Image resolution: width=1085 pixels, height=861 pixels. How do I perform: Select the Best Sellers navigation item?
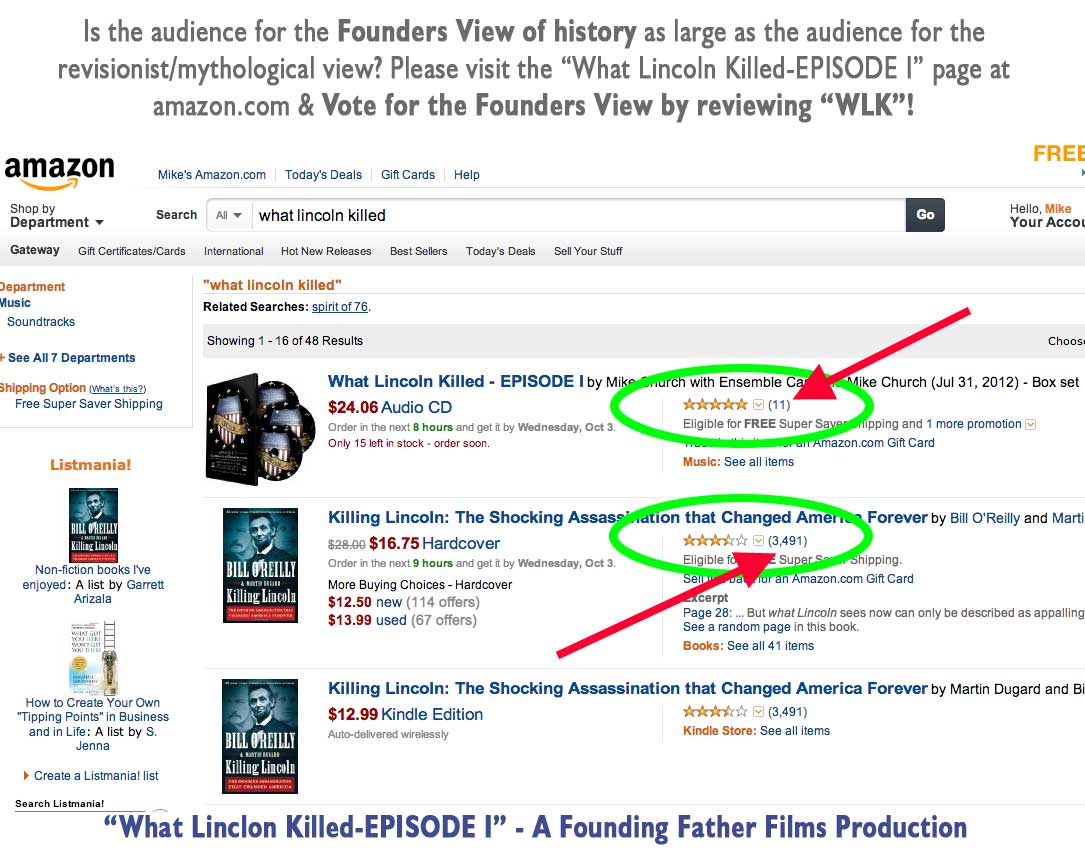419,251
